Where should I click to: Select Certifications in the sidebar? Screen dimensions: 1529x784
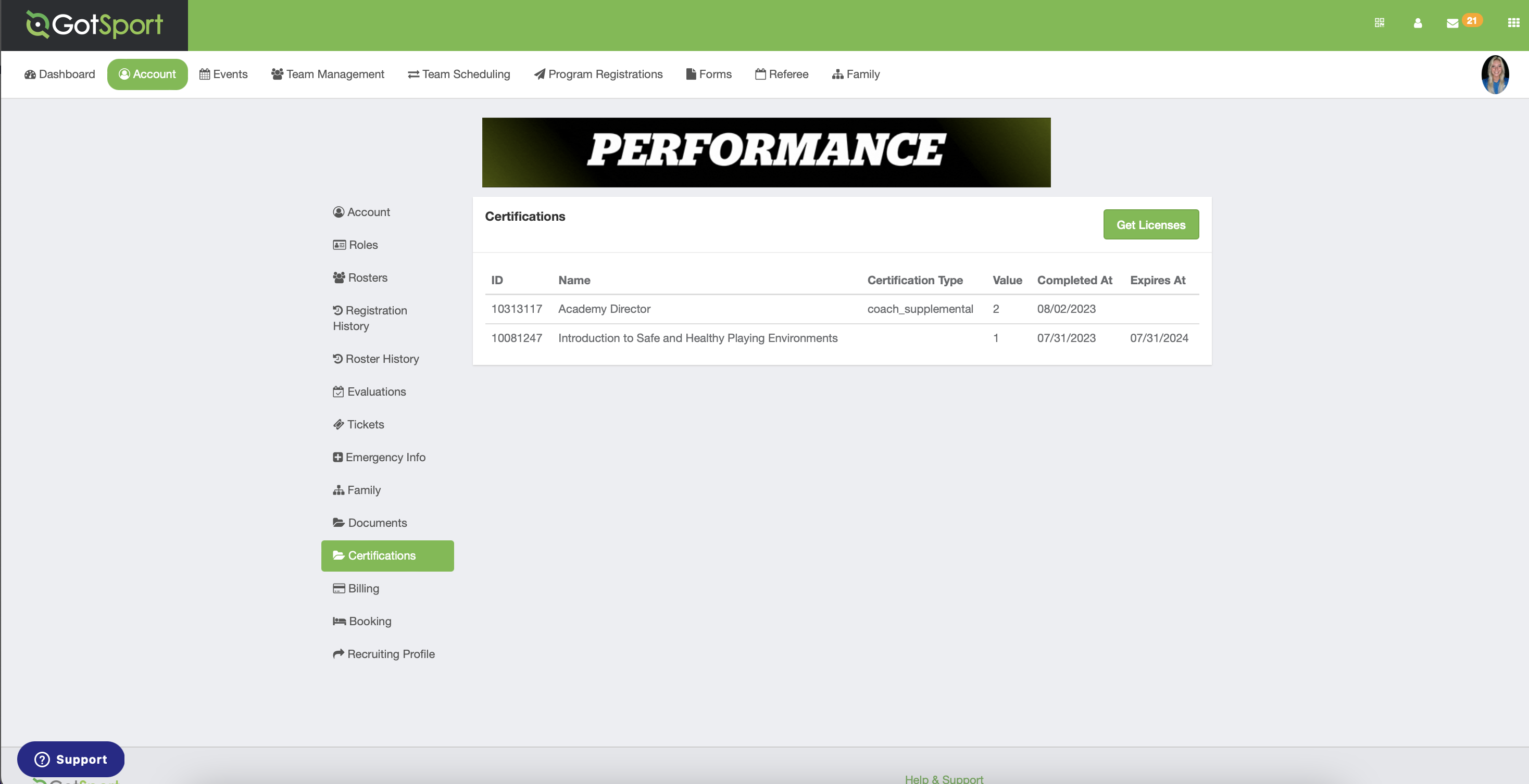[x=387, y=555]
